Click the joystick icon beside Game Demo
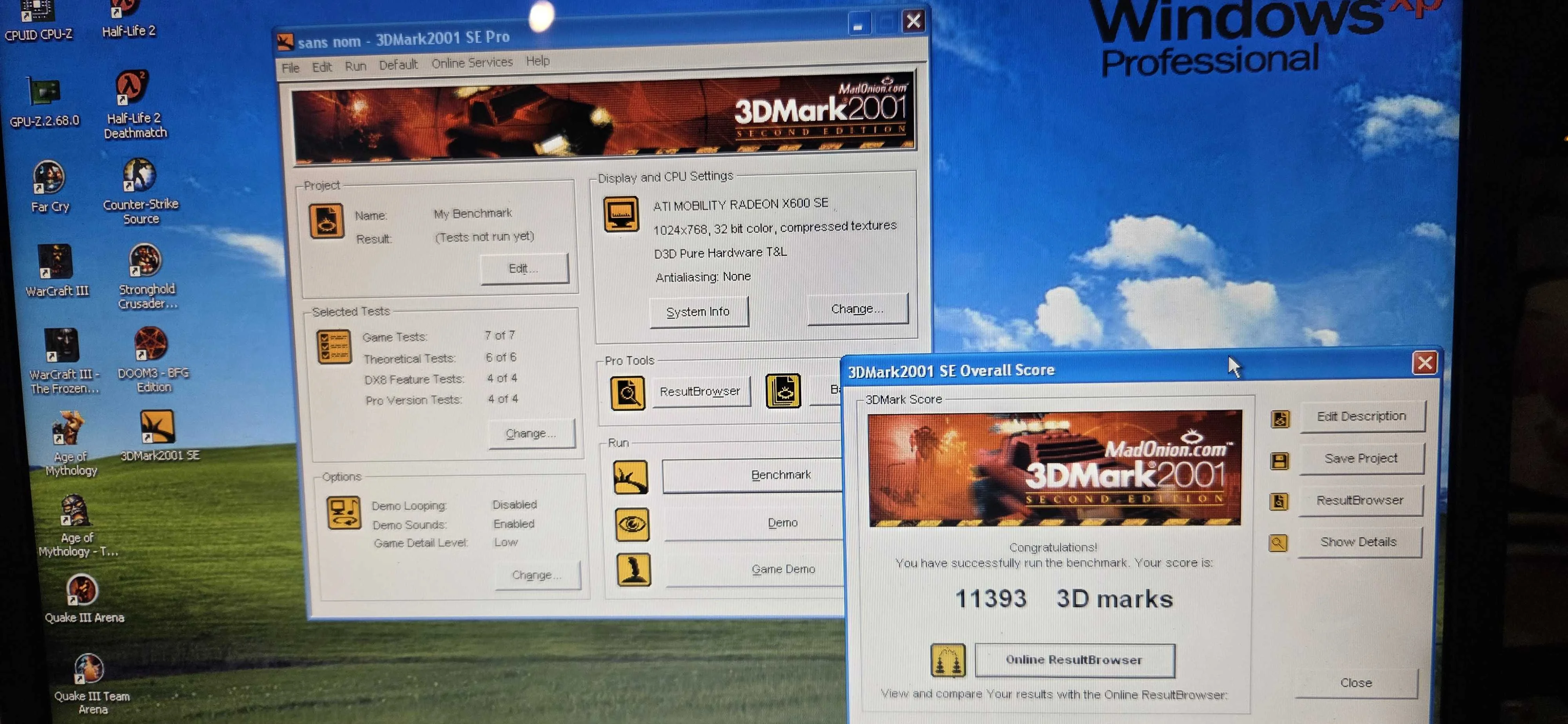The height and width of the screenshot is (724, 1568). click(633, 570)
